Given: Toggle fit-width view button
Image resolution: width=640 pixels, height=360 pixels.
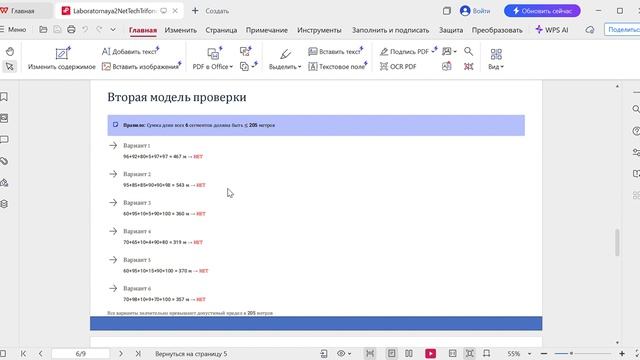Looking at the screenshot, I should click(x=370, y=353).
